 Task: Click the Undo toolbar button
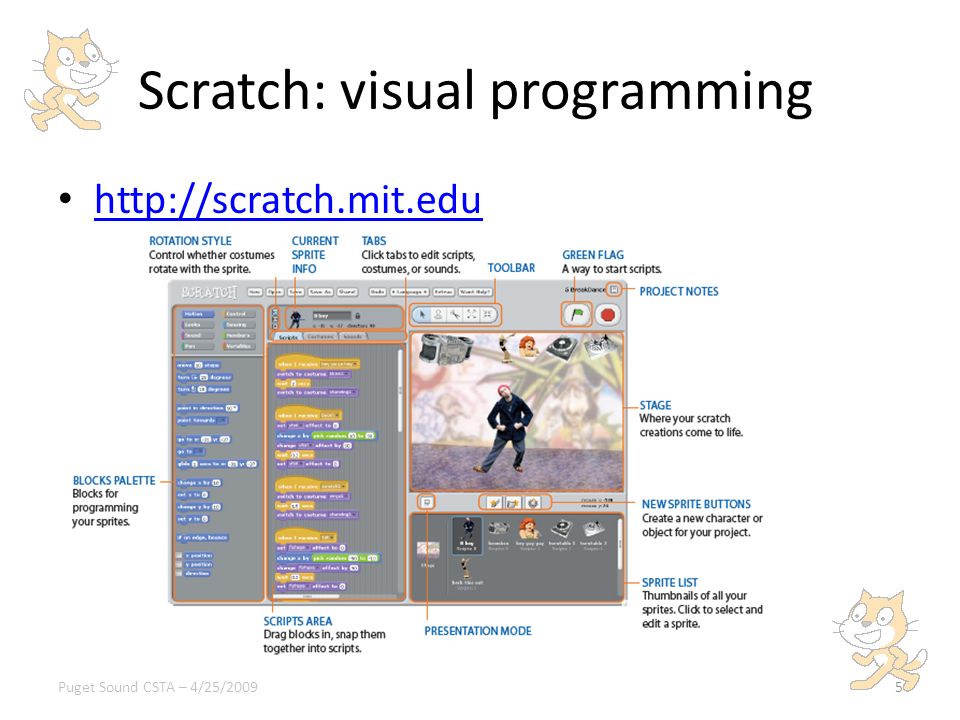378,292
